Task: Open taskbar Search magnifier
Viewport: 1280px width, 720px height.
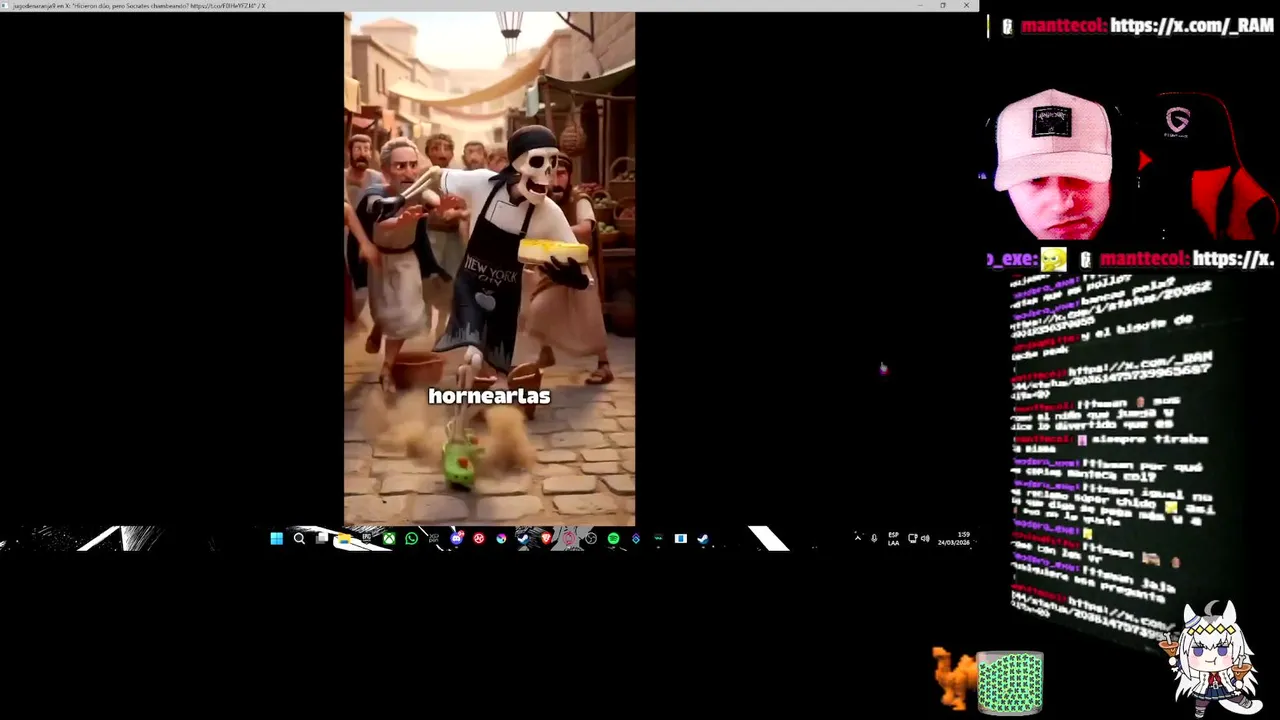Action: [299, 539]
